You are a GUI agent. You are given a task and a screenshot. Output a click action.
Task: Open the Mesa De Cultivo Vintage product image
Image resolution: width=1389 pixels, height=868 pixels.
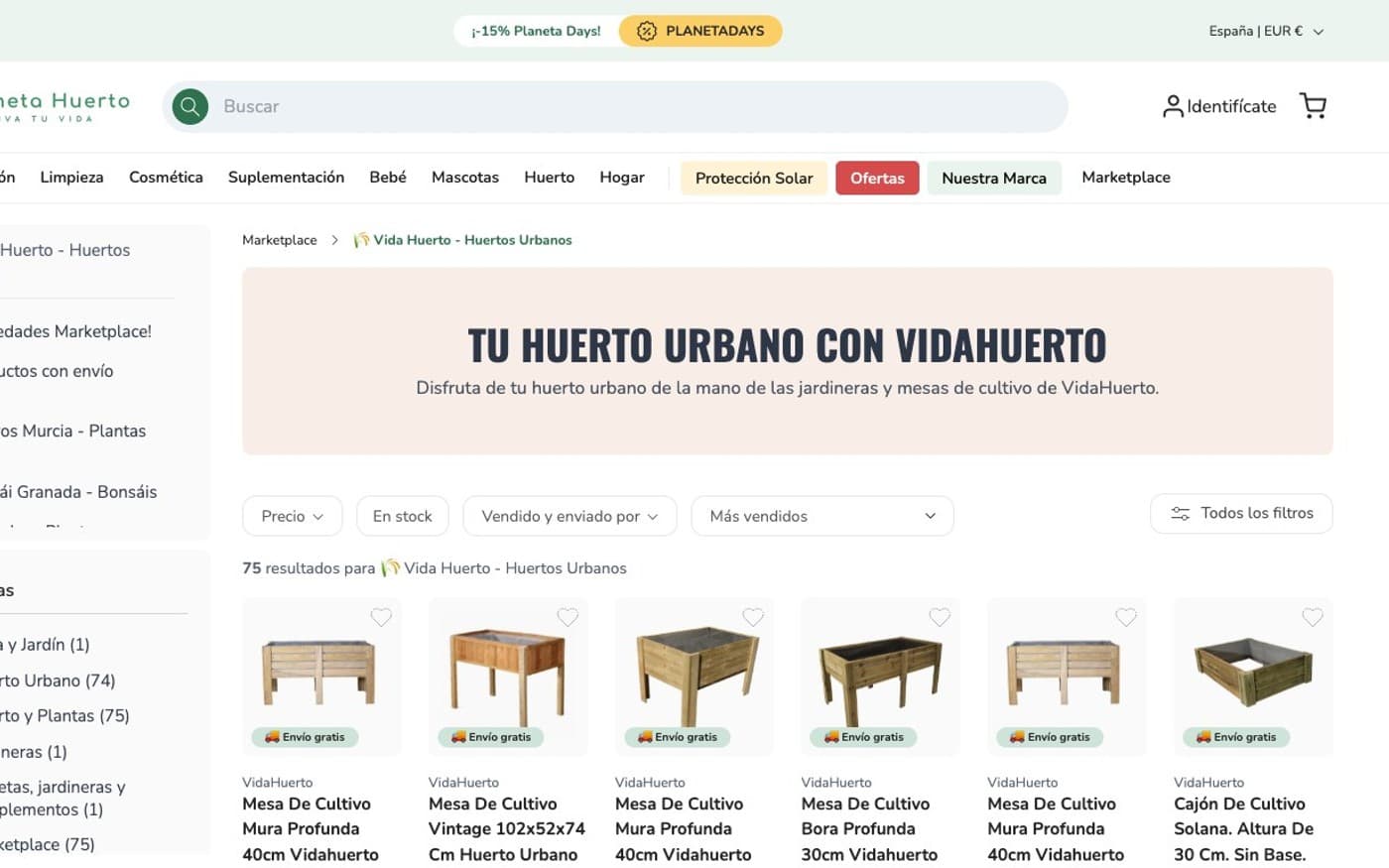tap(508, 677)
